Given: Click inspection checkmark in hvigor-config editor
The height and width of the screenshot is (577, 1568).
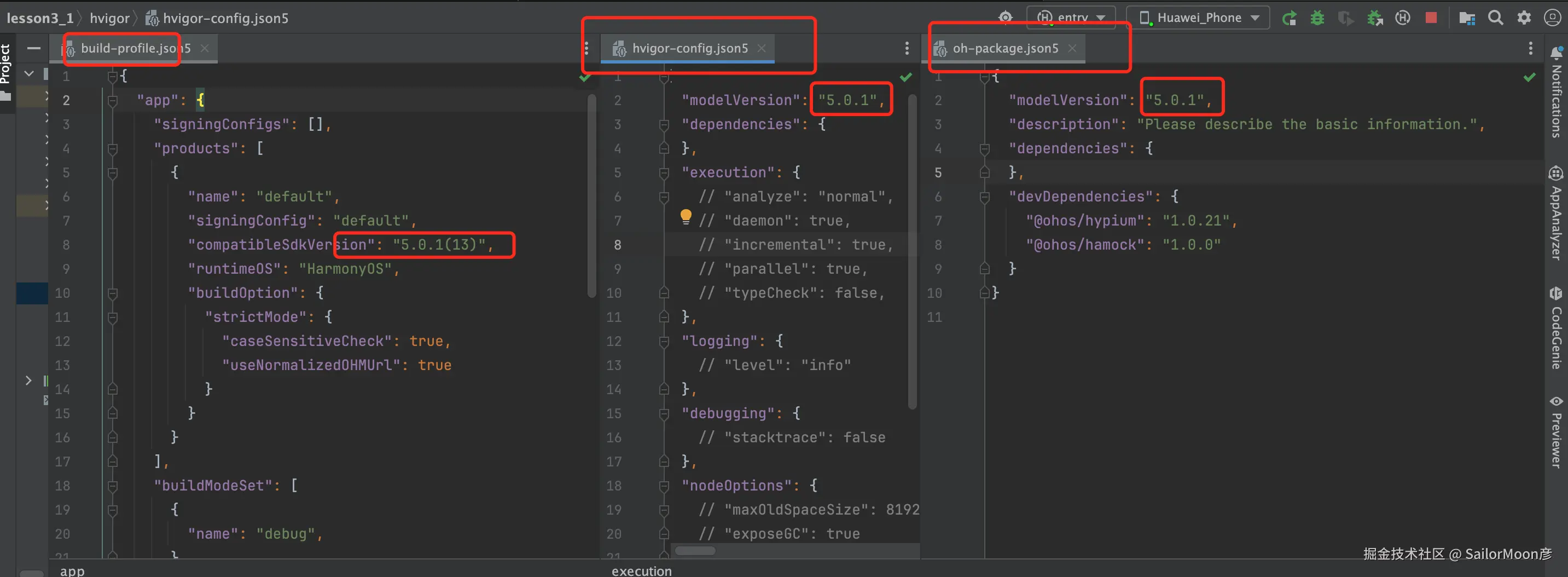Looking at the screenshot, I should coord(906,77).
